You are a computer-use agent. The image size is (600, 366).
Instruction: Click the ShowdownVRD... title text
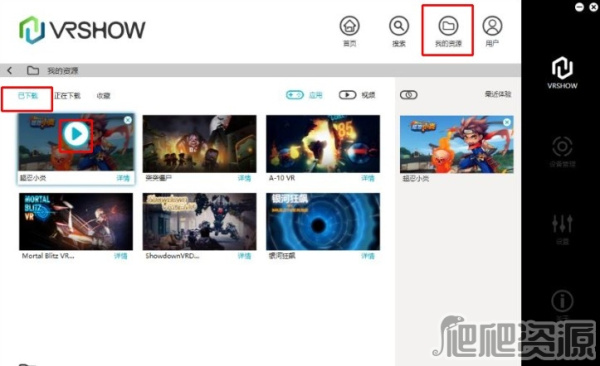pos(172,256)
